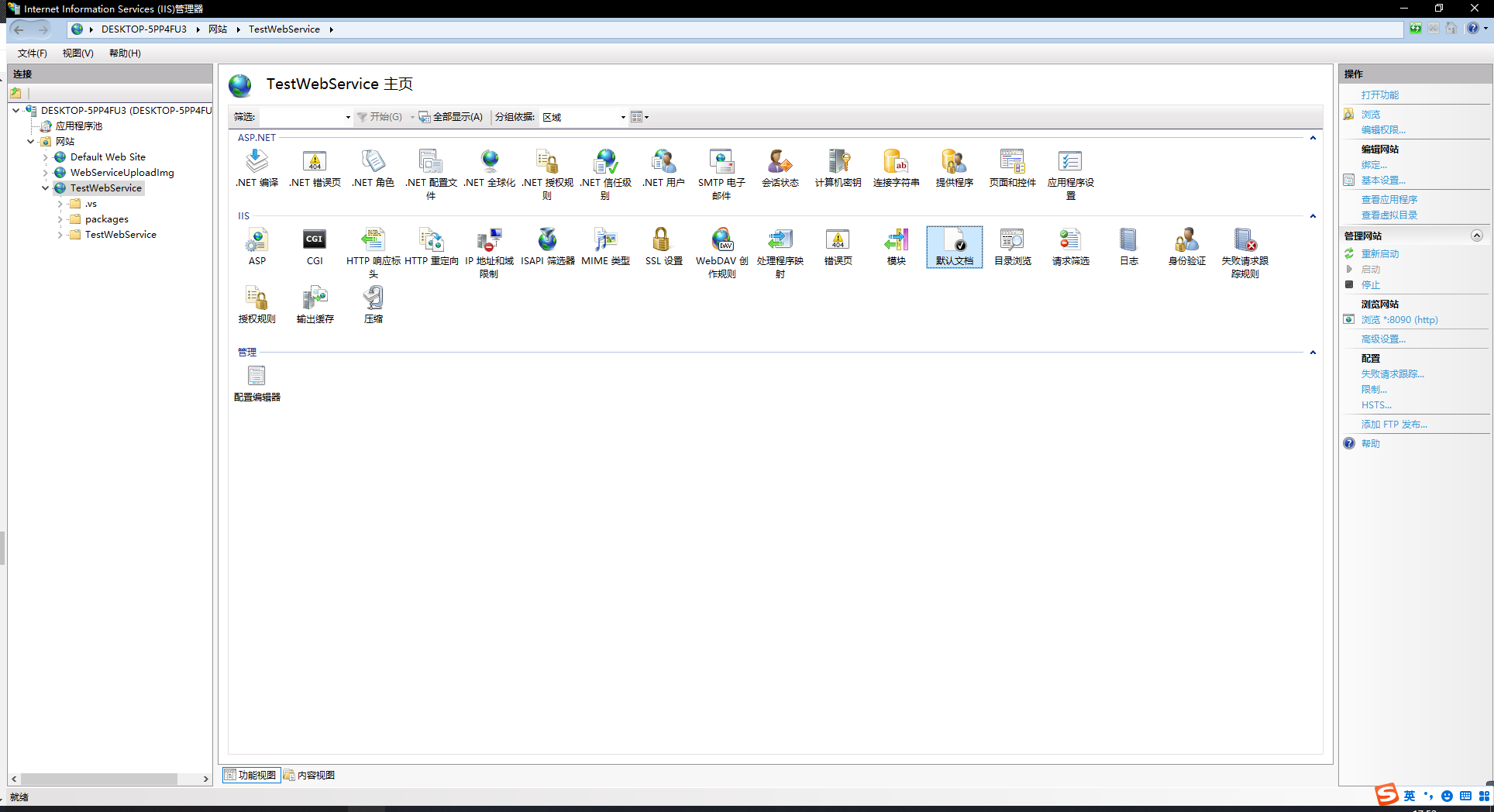This screenshot has height=812, width=1494.
Task: Open the 压缩 (Compression) feature
Action: (373, 302)
